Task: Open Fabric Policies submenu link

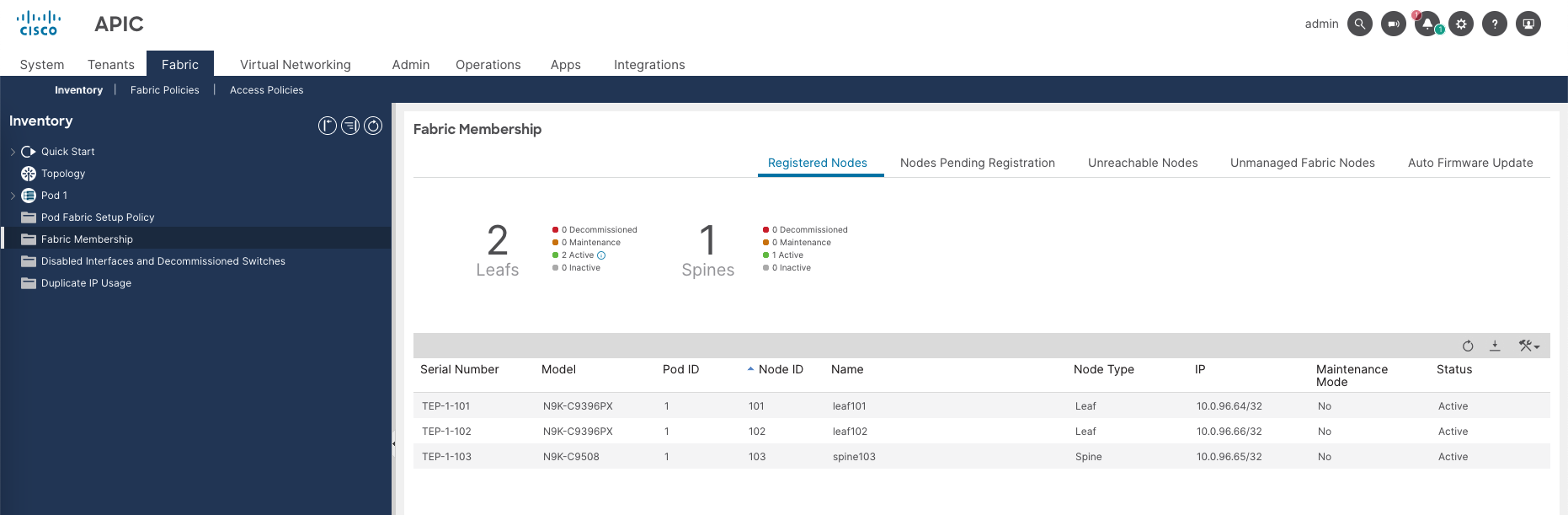Action: pyautogui.click(x=165, y=90)
